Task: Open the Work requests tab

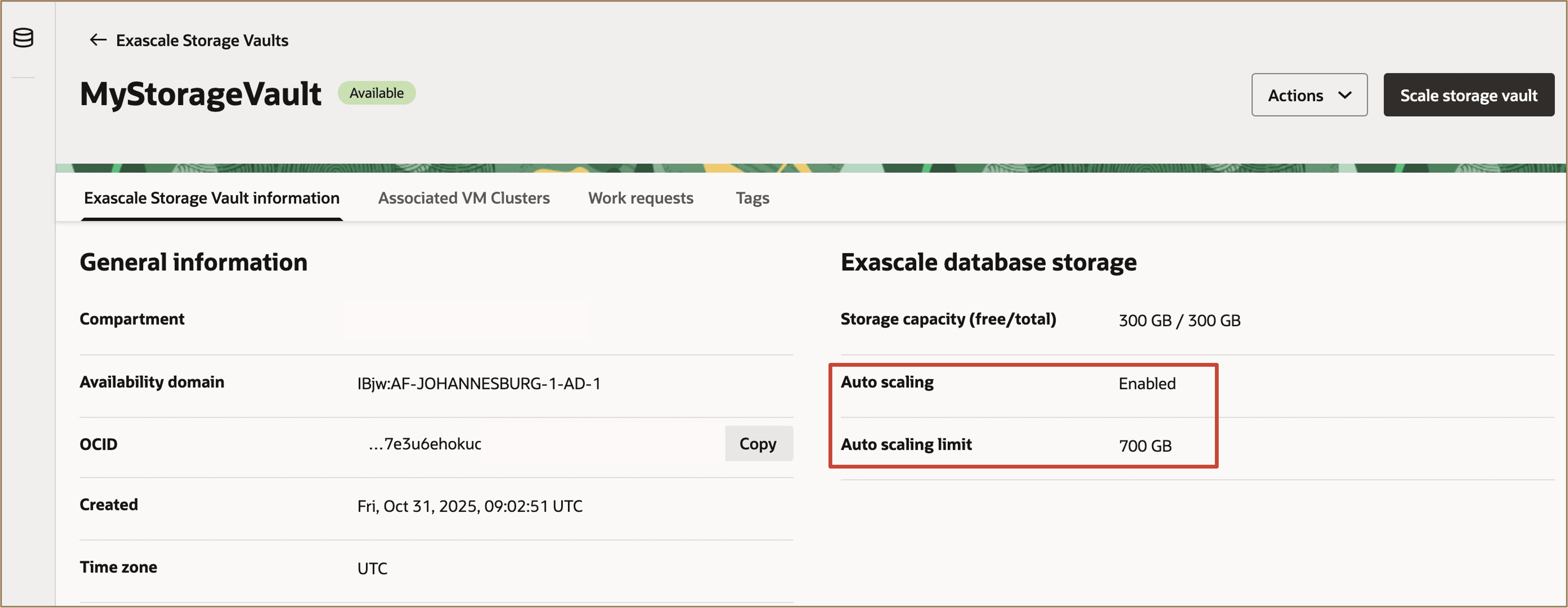Action: tap(640, 198)
